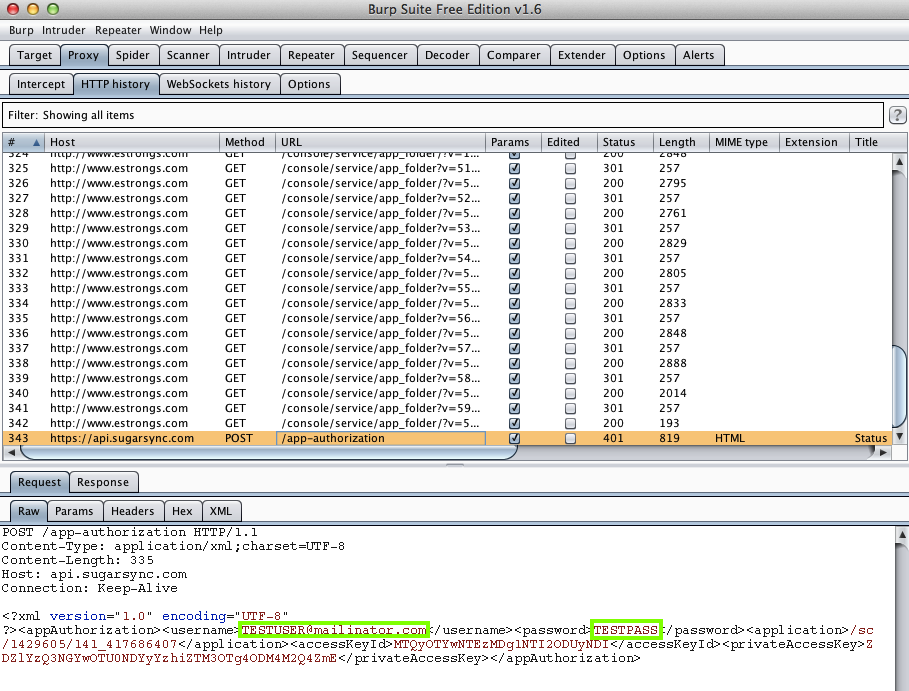Open the Headers view tab
Screen dimensions: 909x691
[x=132, y=511]
